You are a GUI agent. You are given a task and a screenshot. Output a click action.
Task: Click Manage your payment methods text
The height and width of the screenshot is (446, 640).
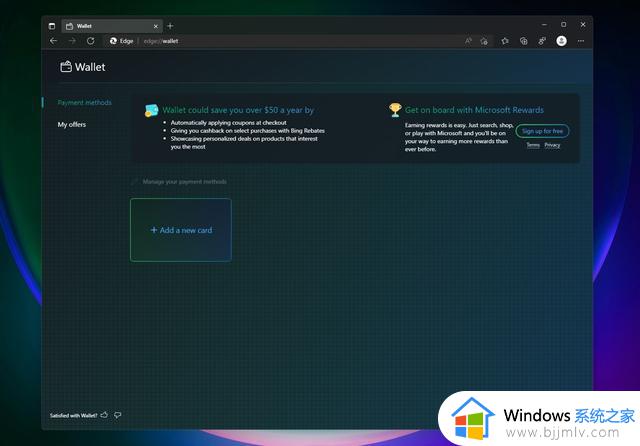[x=184, y=182]
